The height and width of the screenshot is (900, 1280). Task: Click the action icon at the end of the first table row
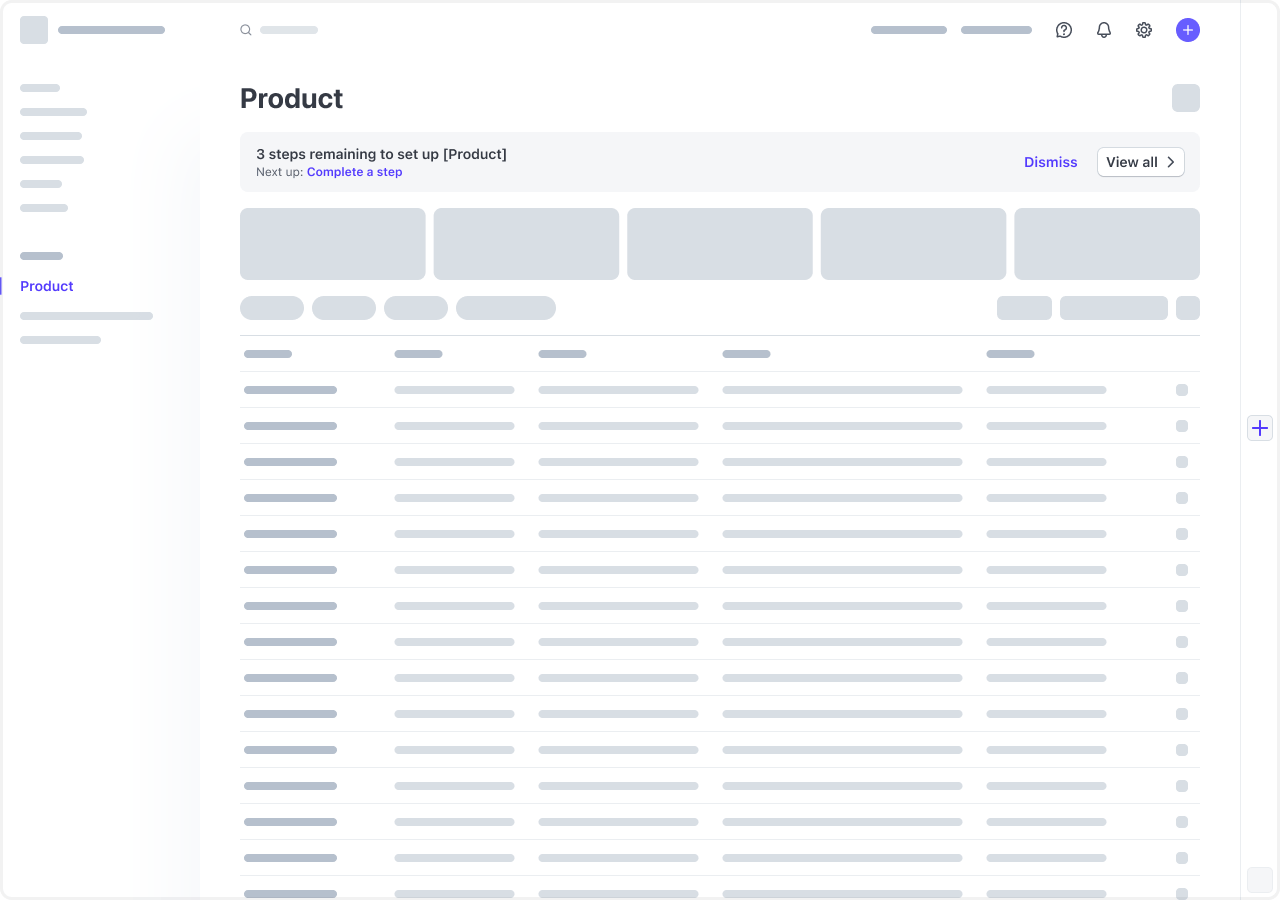[x=1182, y=390]
